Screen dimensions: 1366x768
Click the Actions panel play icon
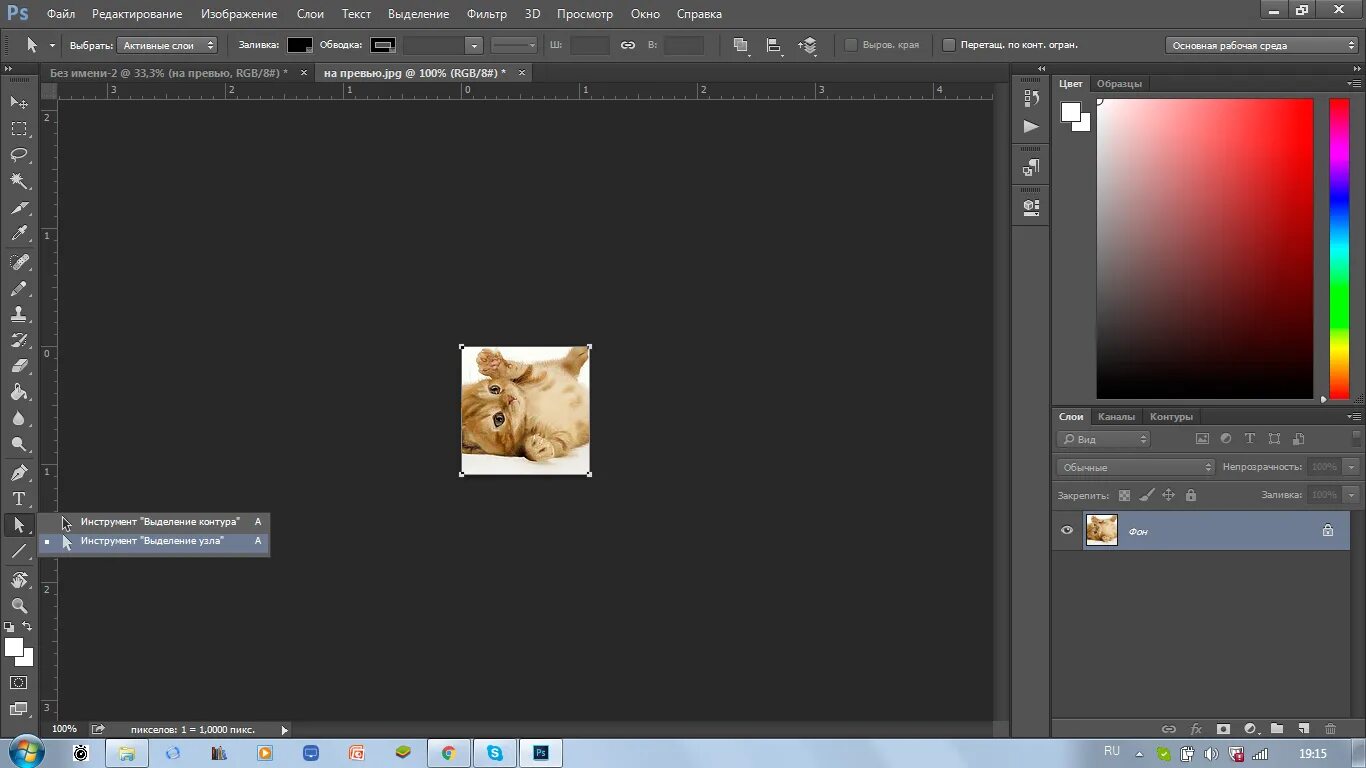click(x=1031, y=126)
